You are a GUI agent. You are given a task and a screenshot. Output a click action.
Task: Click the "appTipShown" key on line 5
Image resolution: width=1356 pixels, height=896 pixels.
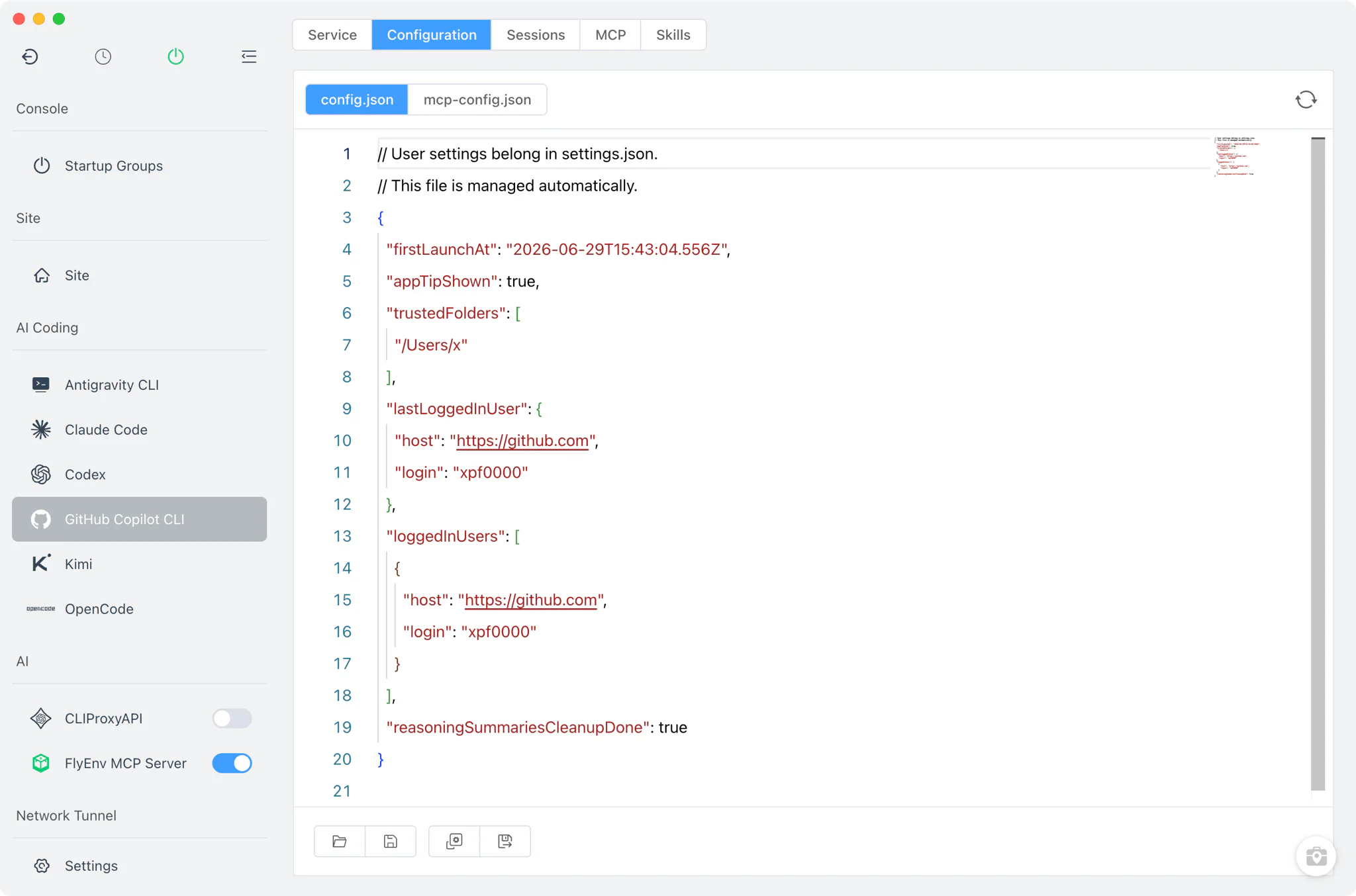442,281
